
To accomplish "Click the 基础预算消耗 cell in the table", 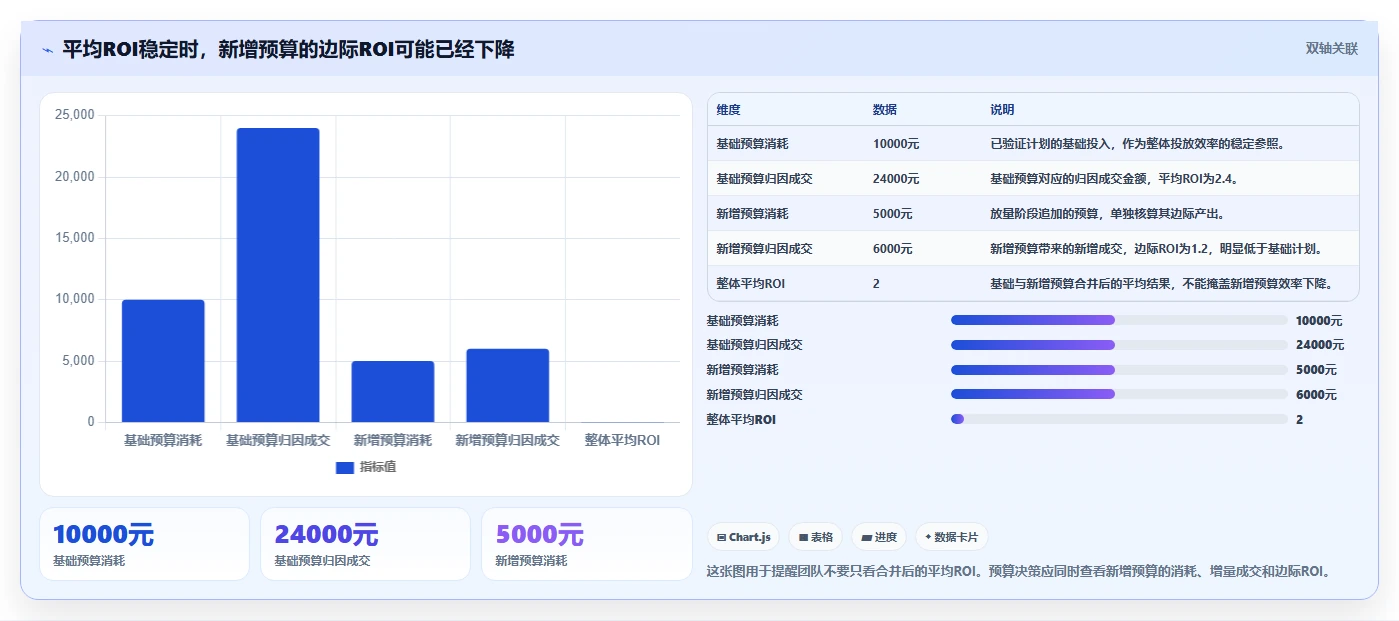I will pyautogui.click(x=752, y=144).
